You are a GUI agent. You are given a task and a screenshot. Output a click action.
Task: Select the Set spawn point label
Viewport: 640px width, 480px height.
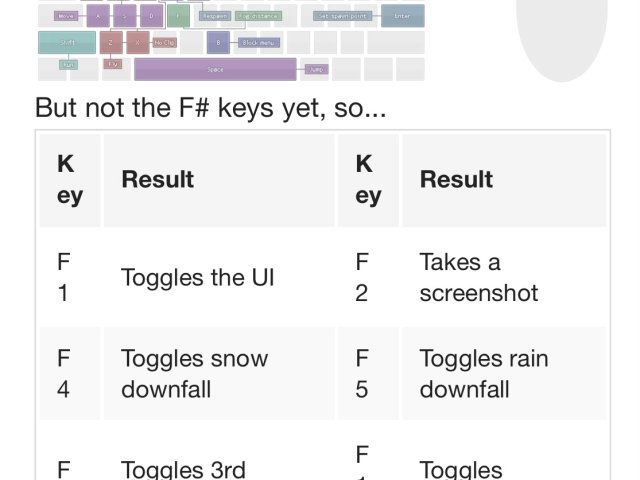pos(342,16)
